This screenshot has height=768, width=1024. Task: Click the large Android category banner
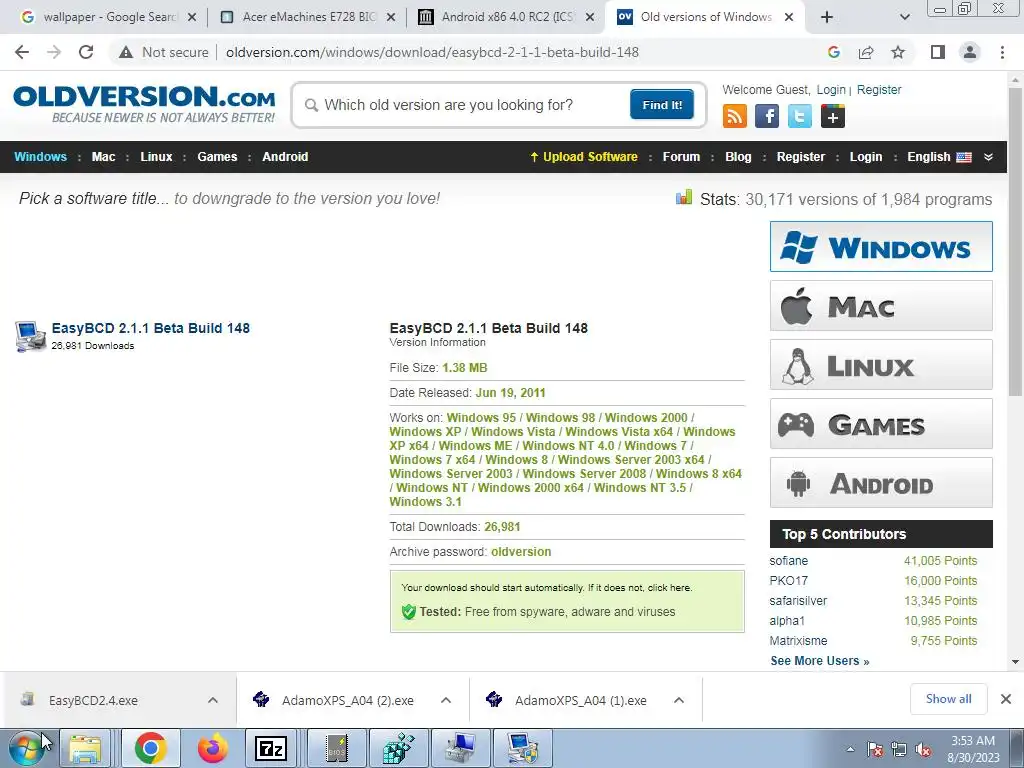click(x=881, y=483)
